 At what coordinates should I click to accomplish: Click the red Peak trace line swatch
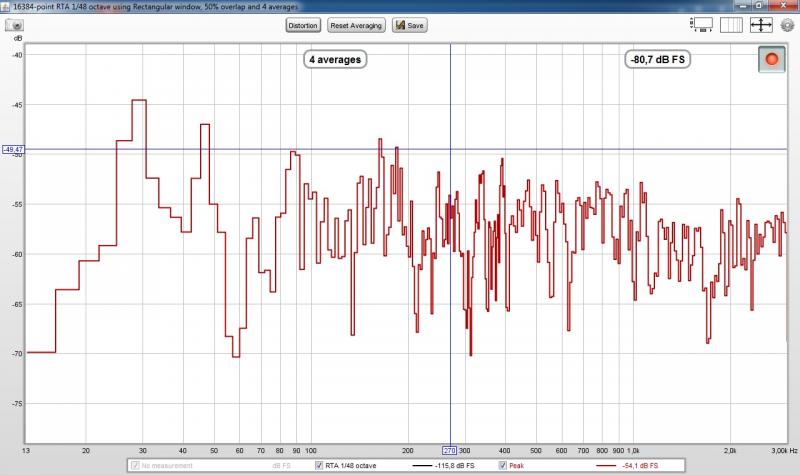tap(606, 466)
